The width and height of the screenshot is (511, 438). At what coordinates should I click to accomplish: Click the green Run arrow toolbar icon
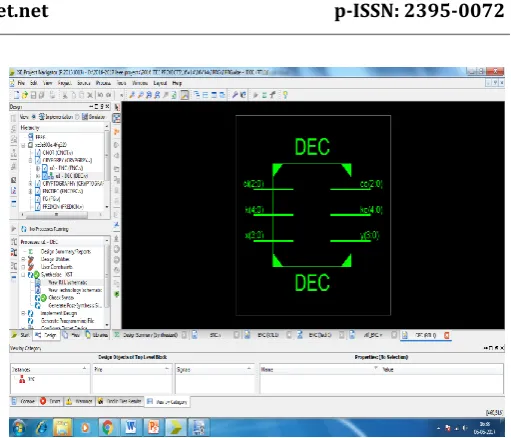pyautogui.click(x=255, y=95)
